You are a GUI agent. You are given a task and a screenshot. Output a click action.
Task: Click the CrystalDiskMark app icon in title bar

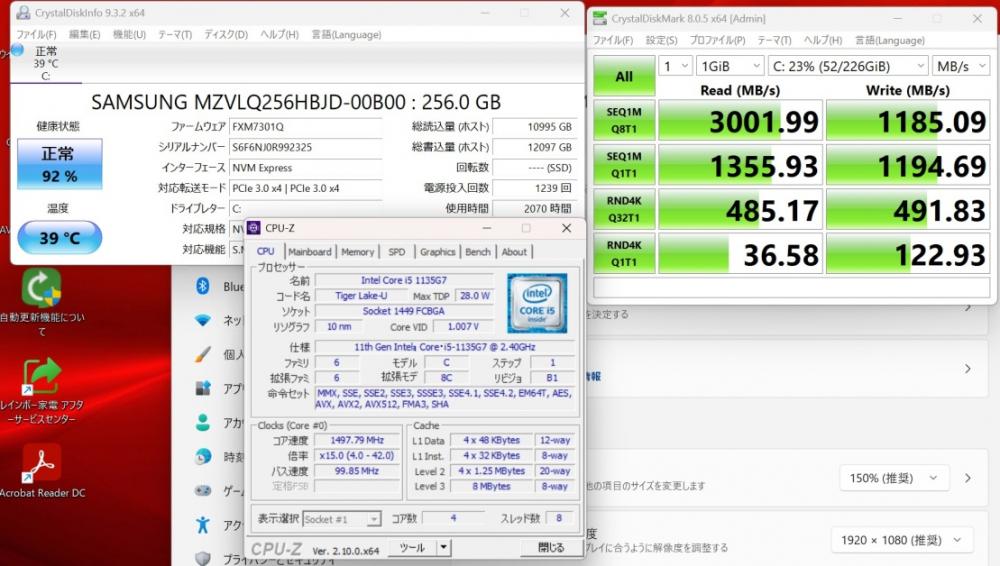[x=599, y=19]
